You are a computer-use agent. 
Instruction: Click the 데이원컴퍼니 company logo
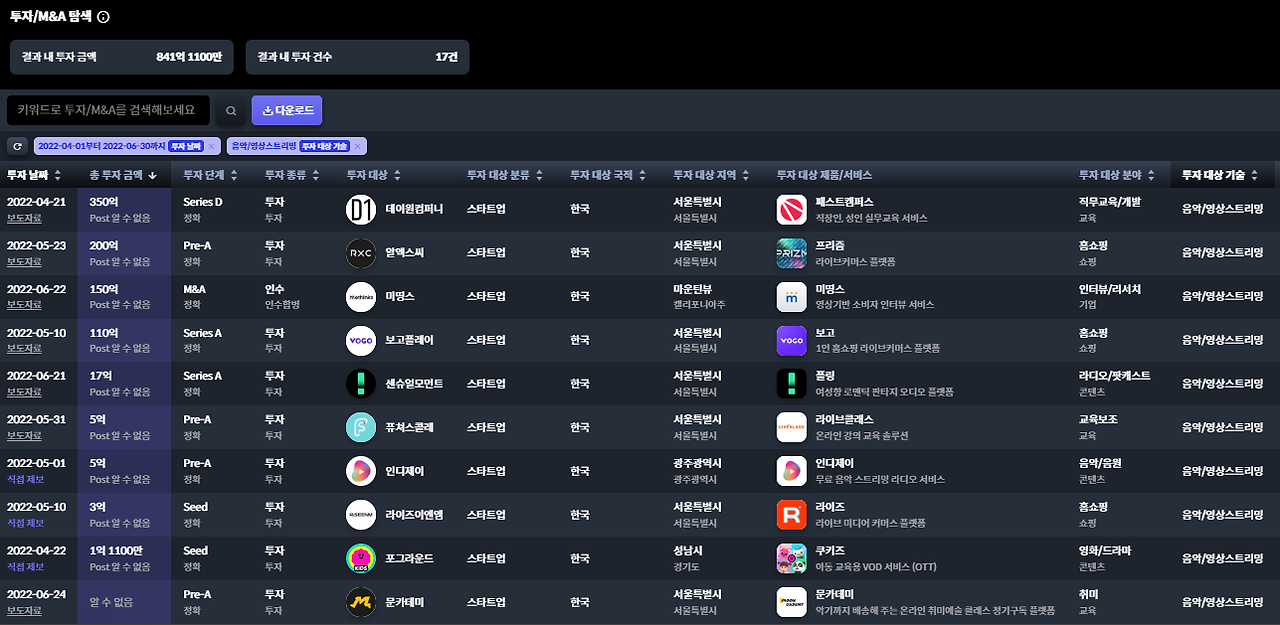(361, 209)
